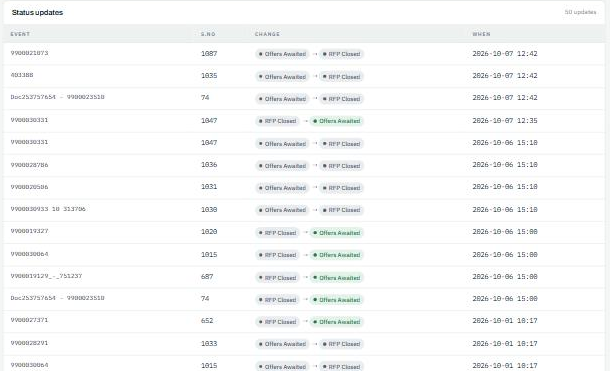The image size is (610, 371).
Task: Click the timestamp in the 9900028291 row
Action: [505, 343]
